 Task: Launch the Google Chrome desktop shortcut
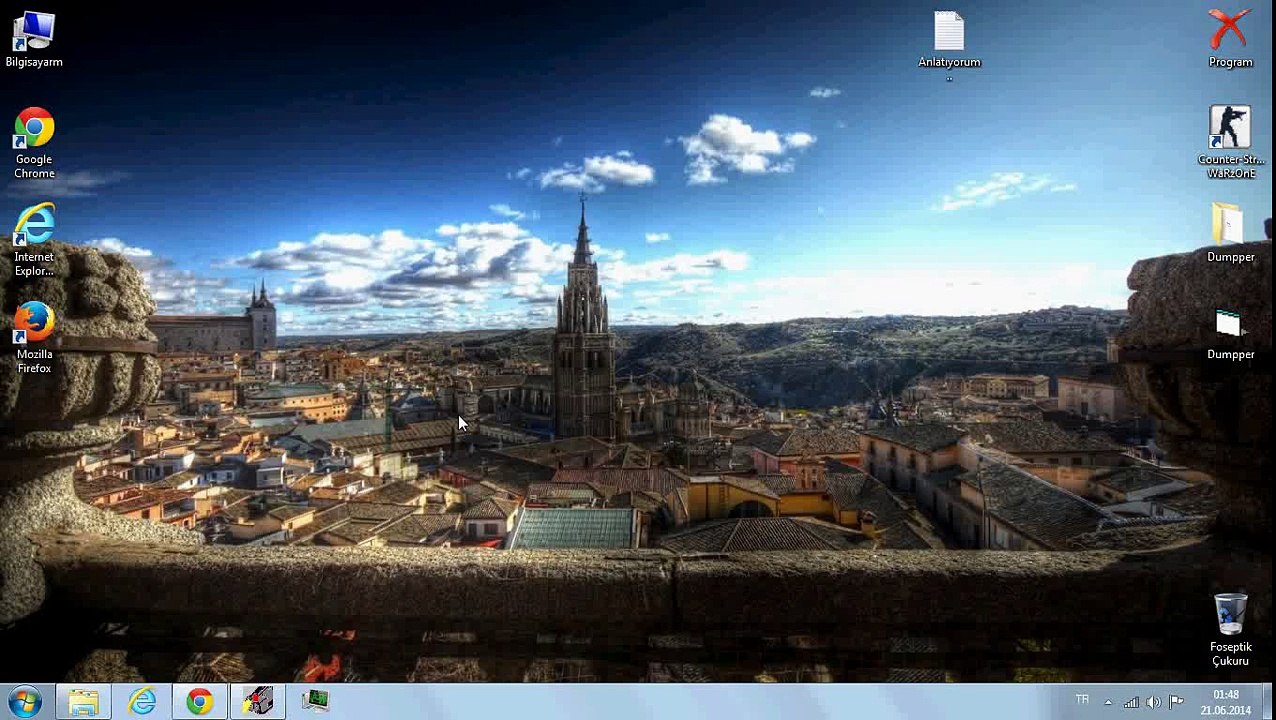pyautogui.click(x=34, y=143)
